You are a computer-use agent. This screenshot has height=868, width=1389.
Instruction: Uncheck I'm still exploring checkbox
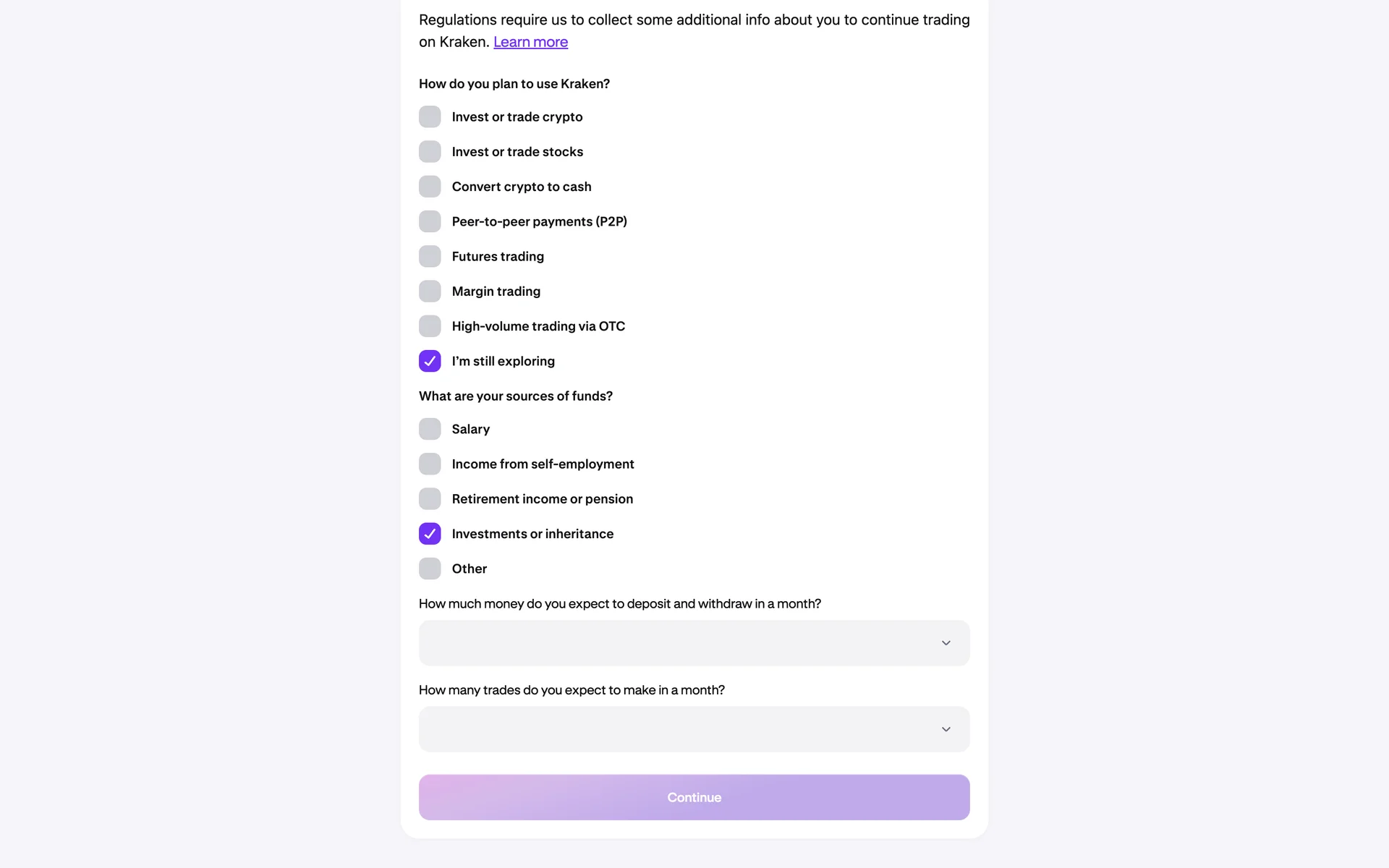(x=430, y=361)
